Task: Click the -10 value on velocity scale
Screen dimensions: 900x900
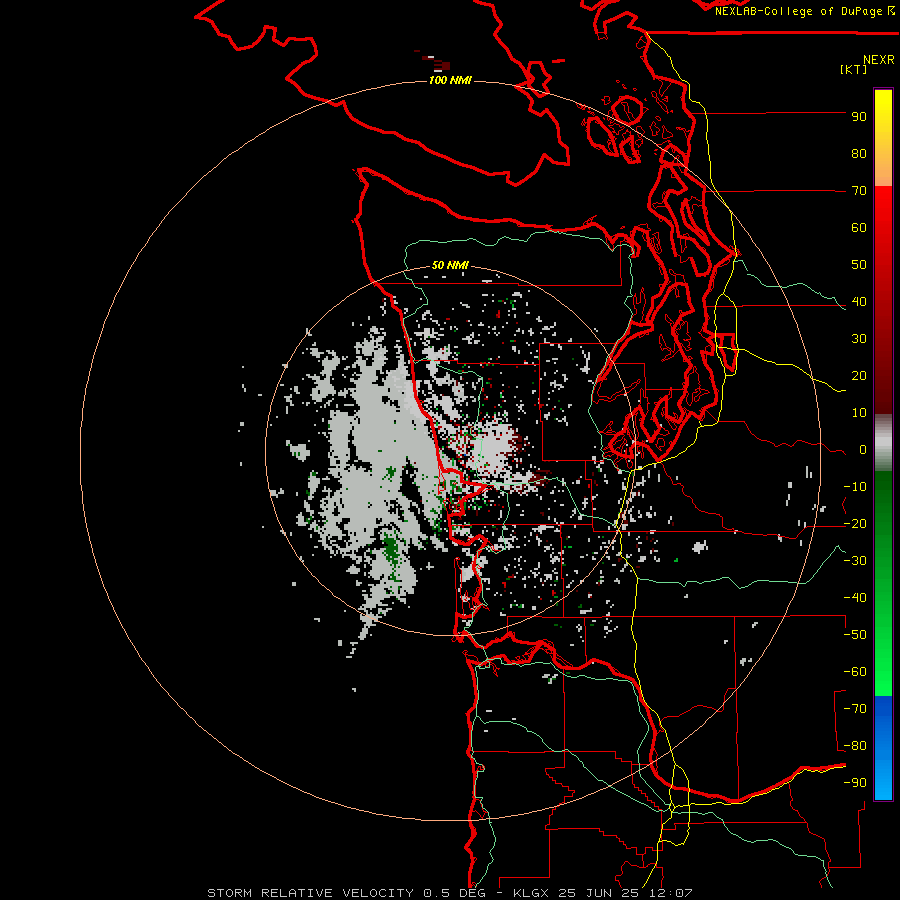Action: 855,487
